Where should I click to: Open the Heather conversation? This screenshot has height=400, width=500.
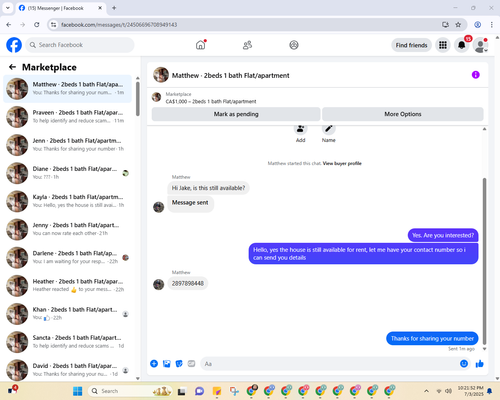[67, 286]
